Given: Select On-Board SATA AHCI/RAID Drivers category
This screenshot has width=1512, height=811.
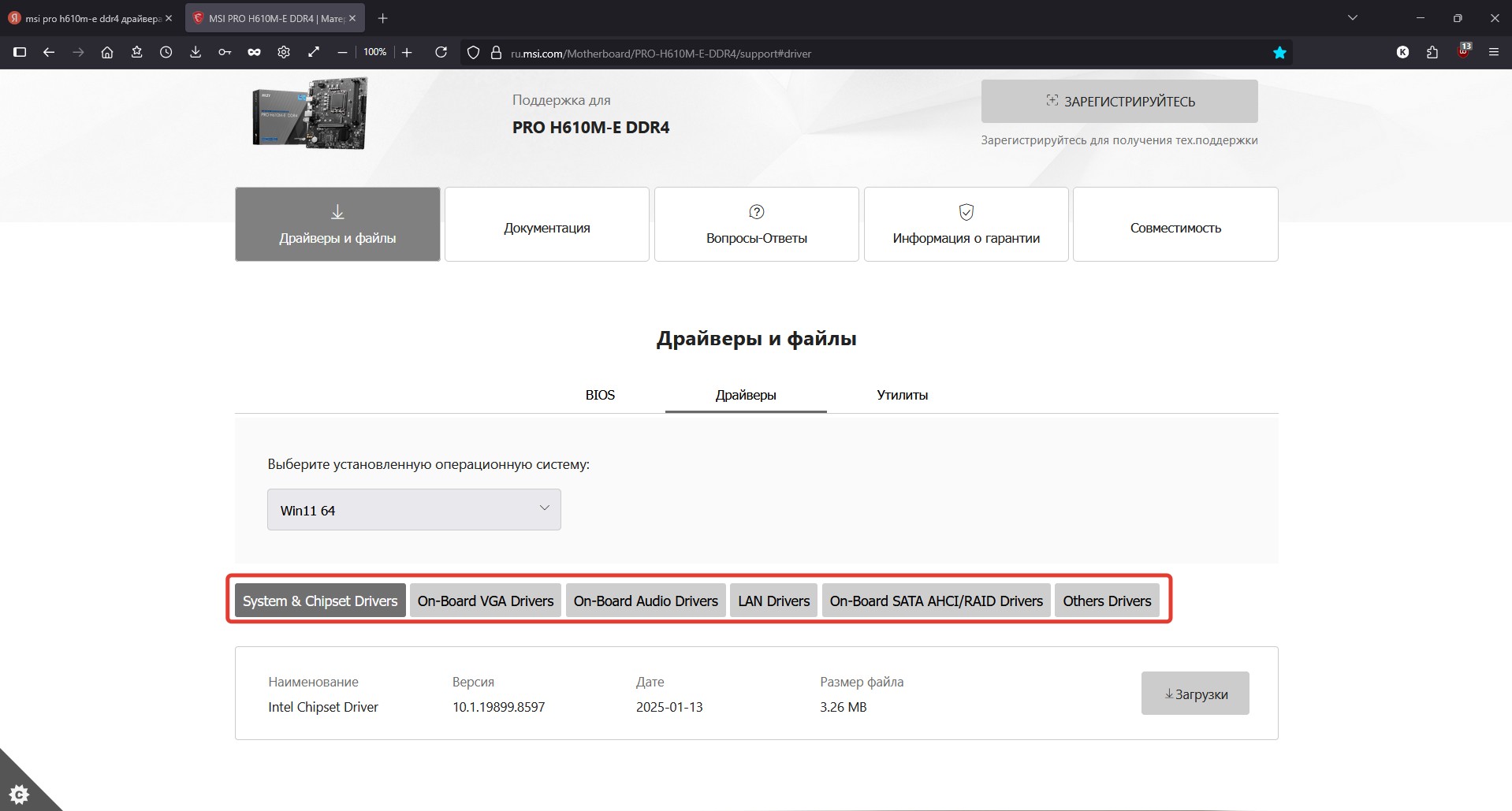Looking at the screenshot, I should point(936,601).
